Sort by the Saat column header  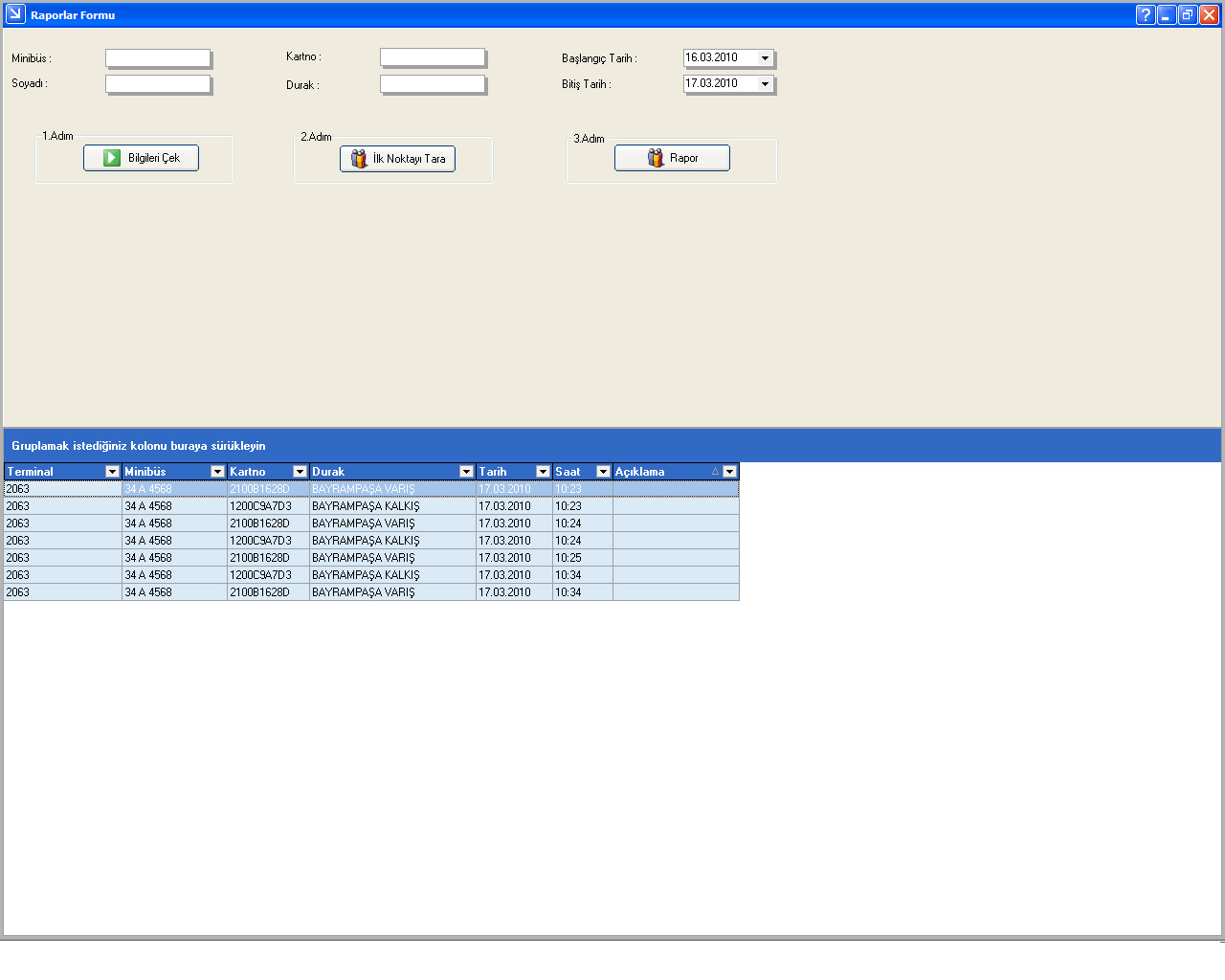click(x=572, y=472)
